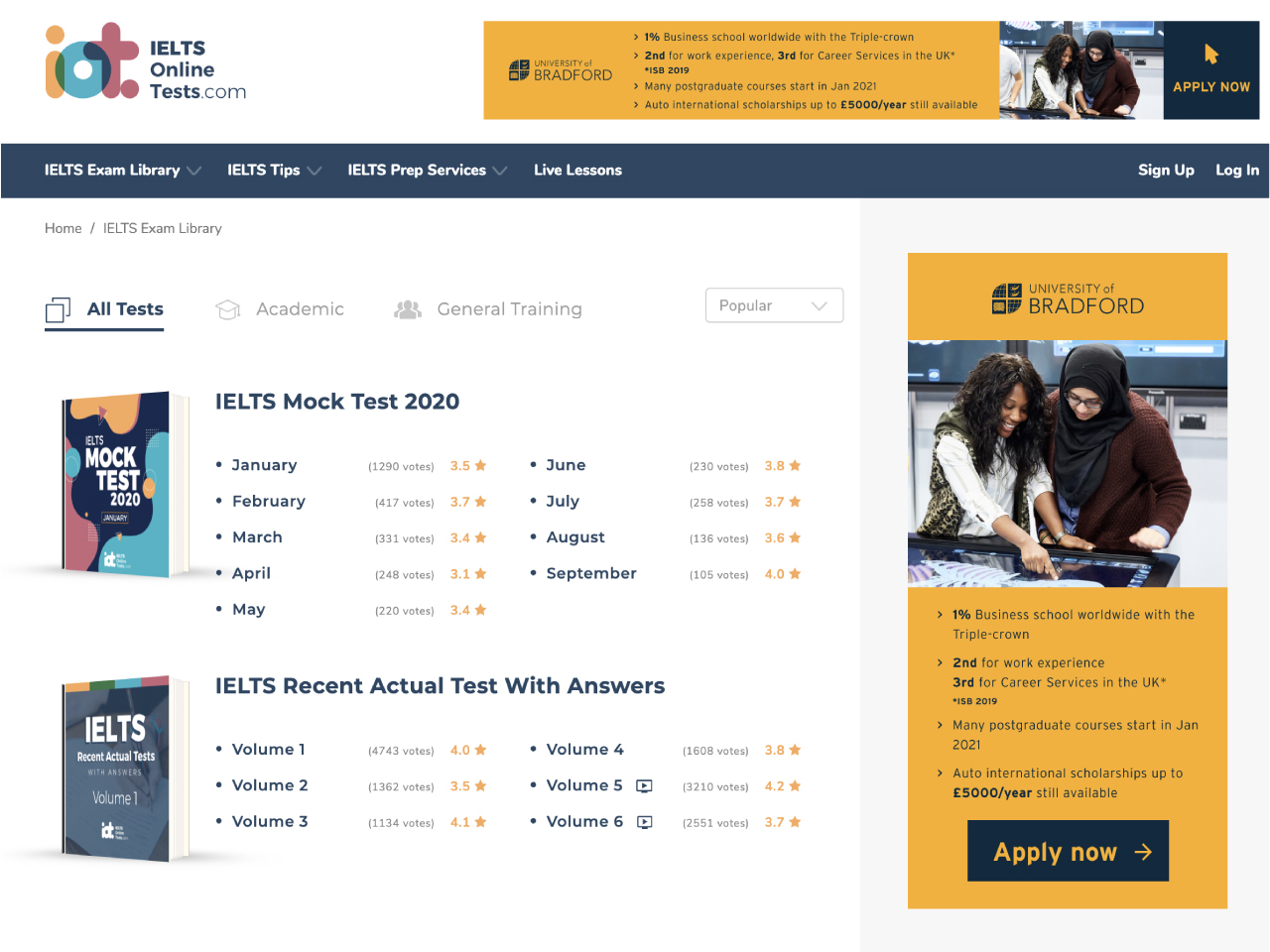This screenshot has height=952, width=1270.
Task: Open Volume 6 of Recent Actual Tests
Action: point(584,821)
